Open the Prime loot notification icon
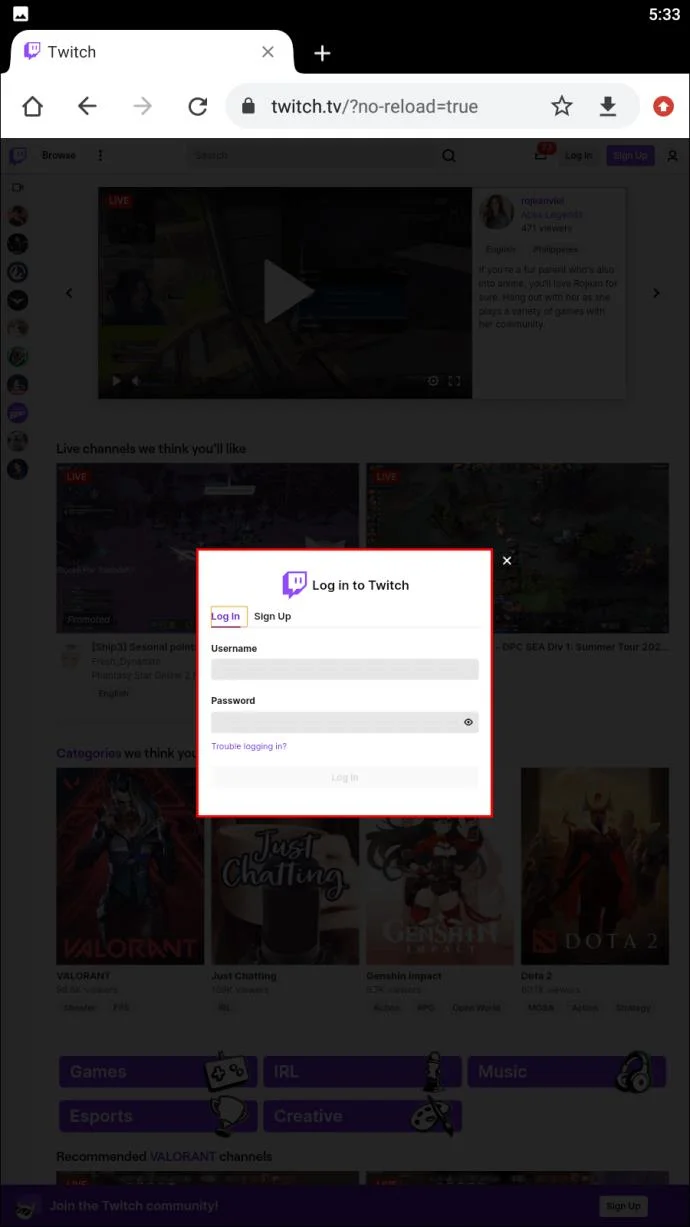 542,154
